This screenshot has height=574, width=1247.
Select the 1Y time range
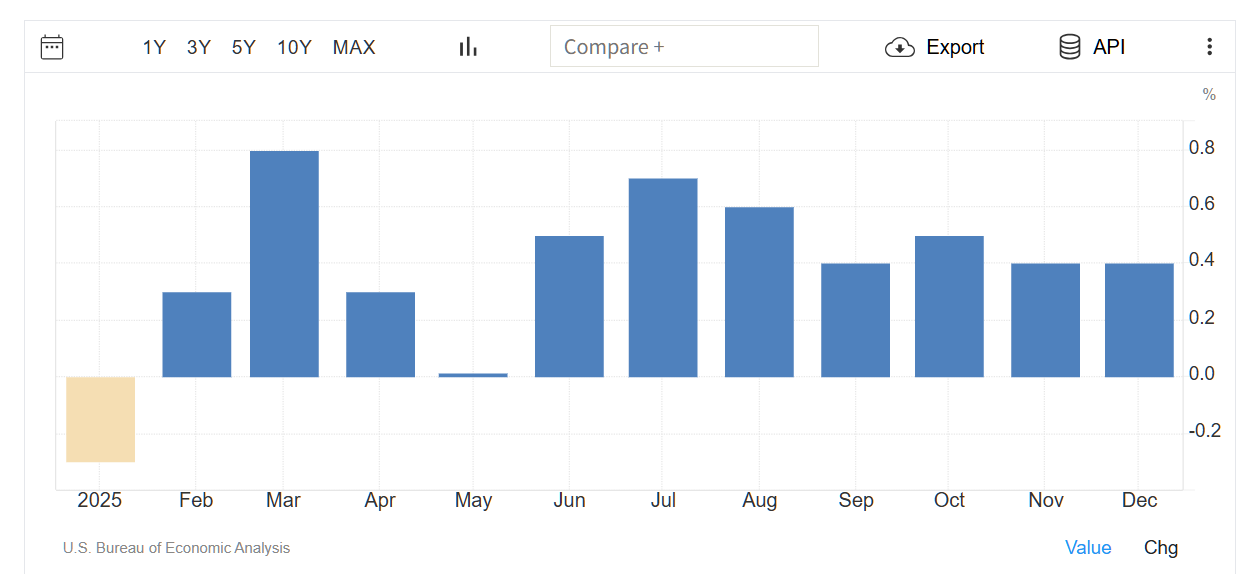point(154,47)
